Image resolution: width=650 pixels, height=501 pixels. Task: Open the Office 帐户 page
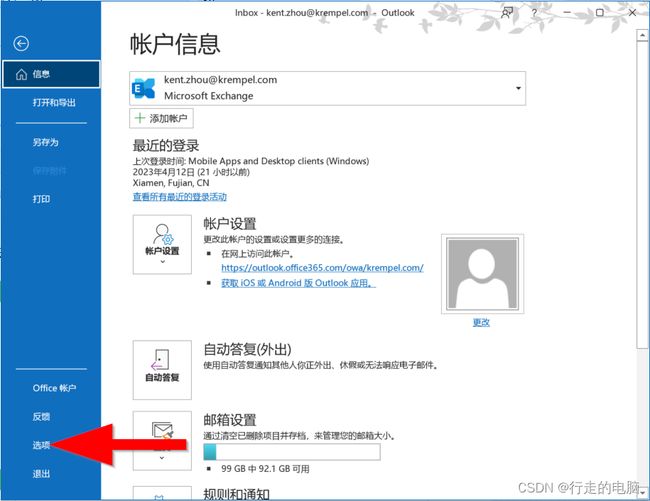click(x=54, y=388)
